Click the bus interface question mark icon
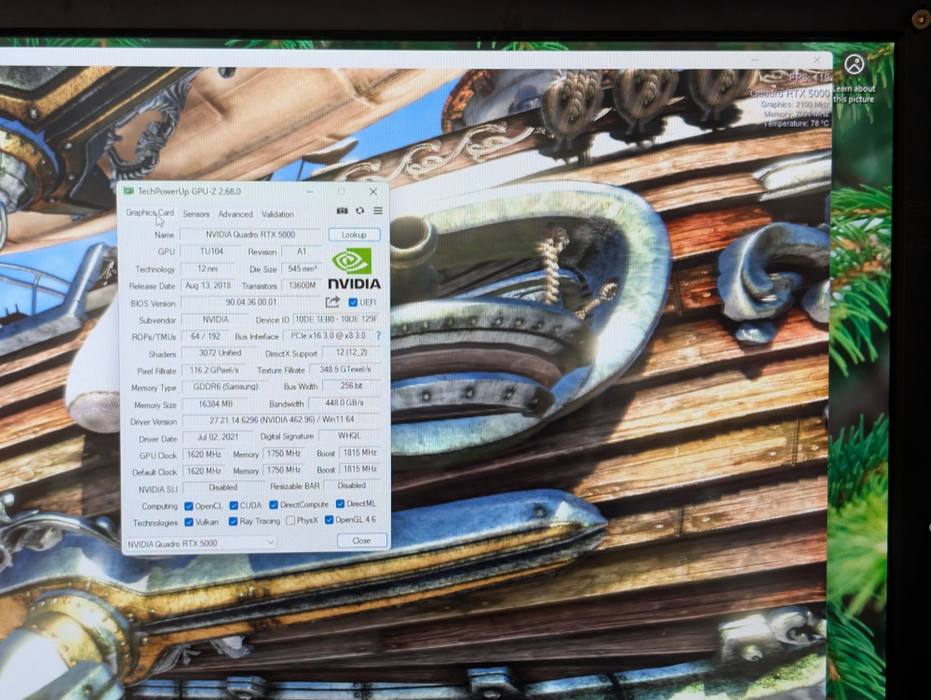This screenshot has height=700, width=931. click(378, 335)
